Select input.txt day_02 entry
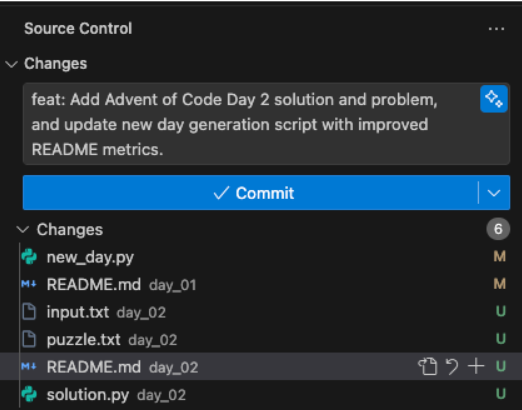The height and width of the screenshot is (410, 522). pyautogui.click(x=261, y=312)
